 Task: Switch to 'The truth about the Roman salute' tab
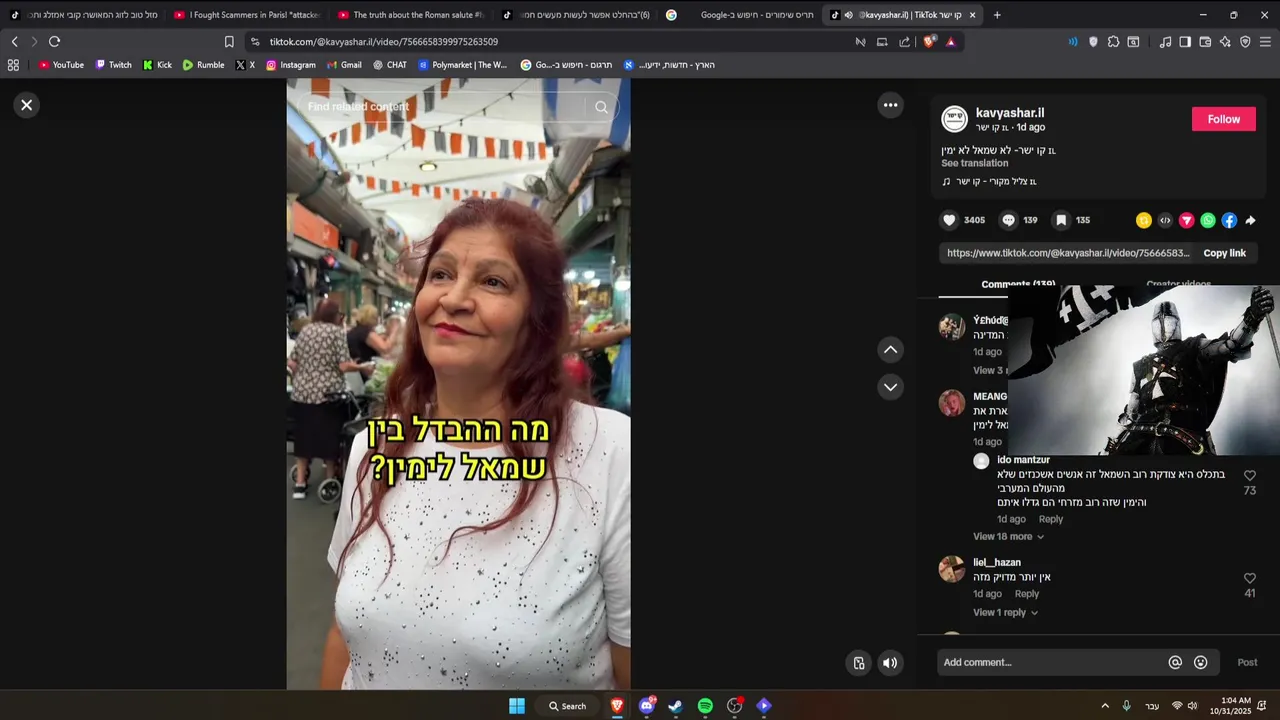pyautogui.click(x=410, y=15)
